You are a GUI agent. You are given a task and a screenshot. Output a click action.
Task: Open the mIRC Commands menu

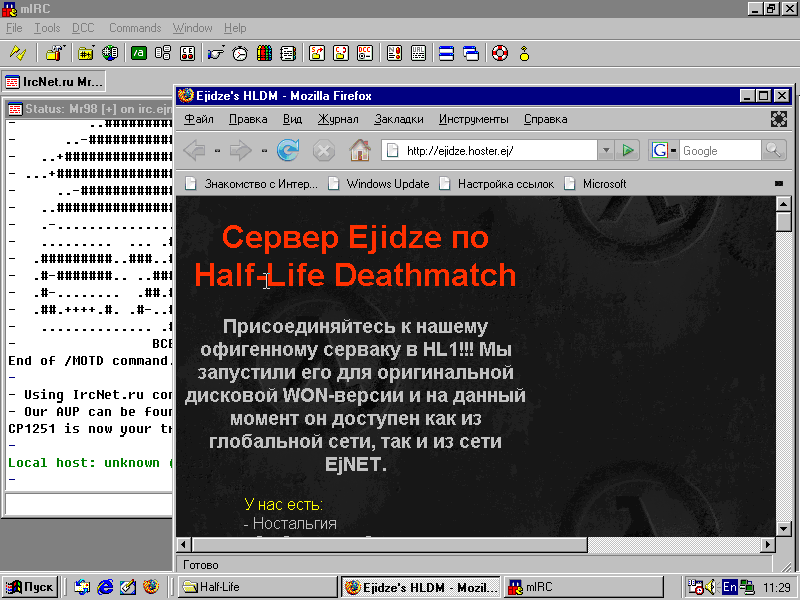coord(135,28)
